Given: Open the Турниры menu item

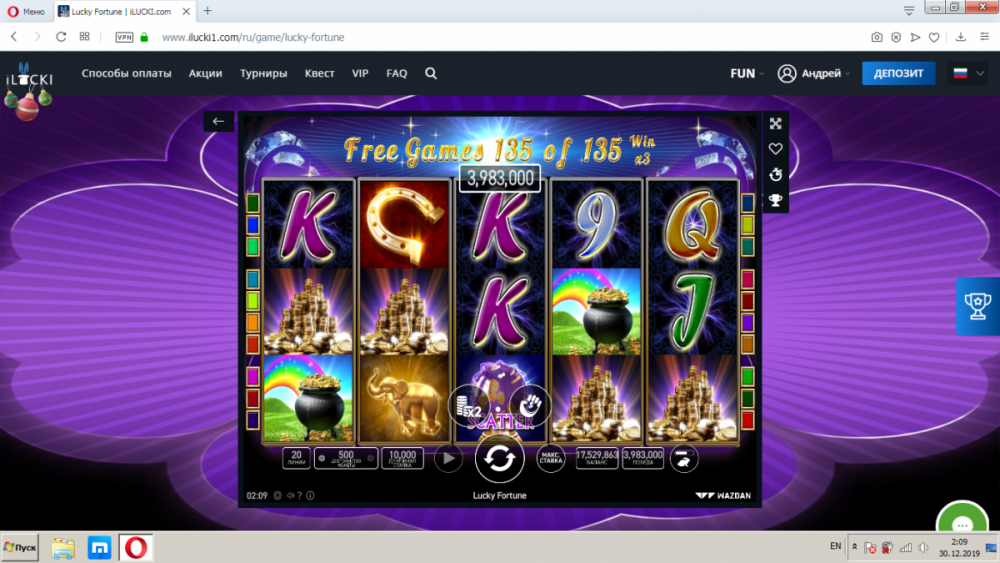Looking at the screenshot, I should pos(263,73).
